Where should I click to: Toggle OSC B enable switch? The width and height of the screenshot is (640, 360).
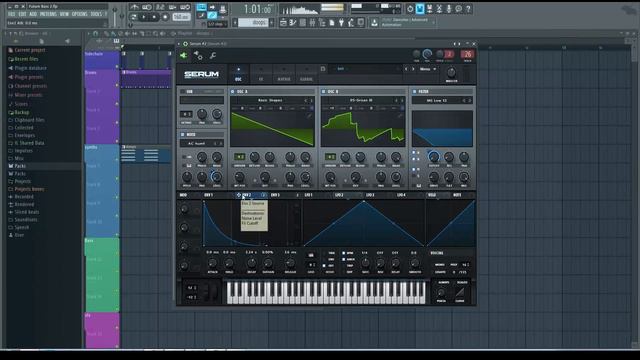point(324,92)
